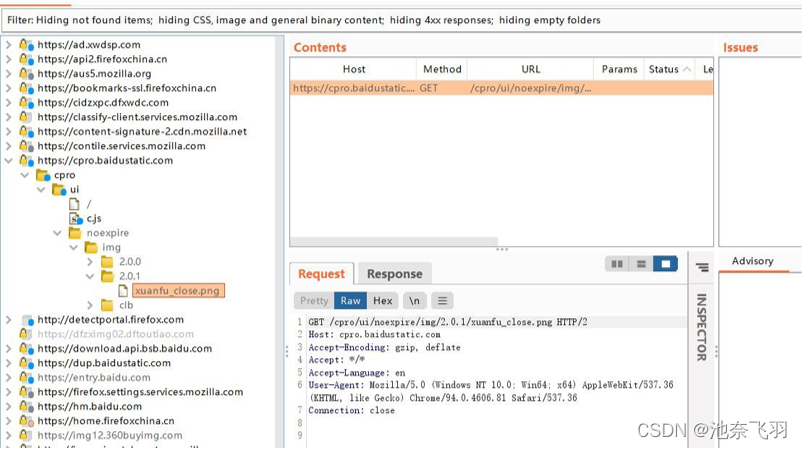
Task: Sort contents by the Status column
Action: pos(669,69)
